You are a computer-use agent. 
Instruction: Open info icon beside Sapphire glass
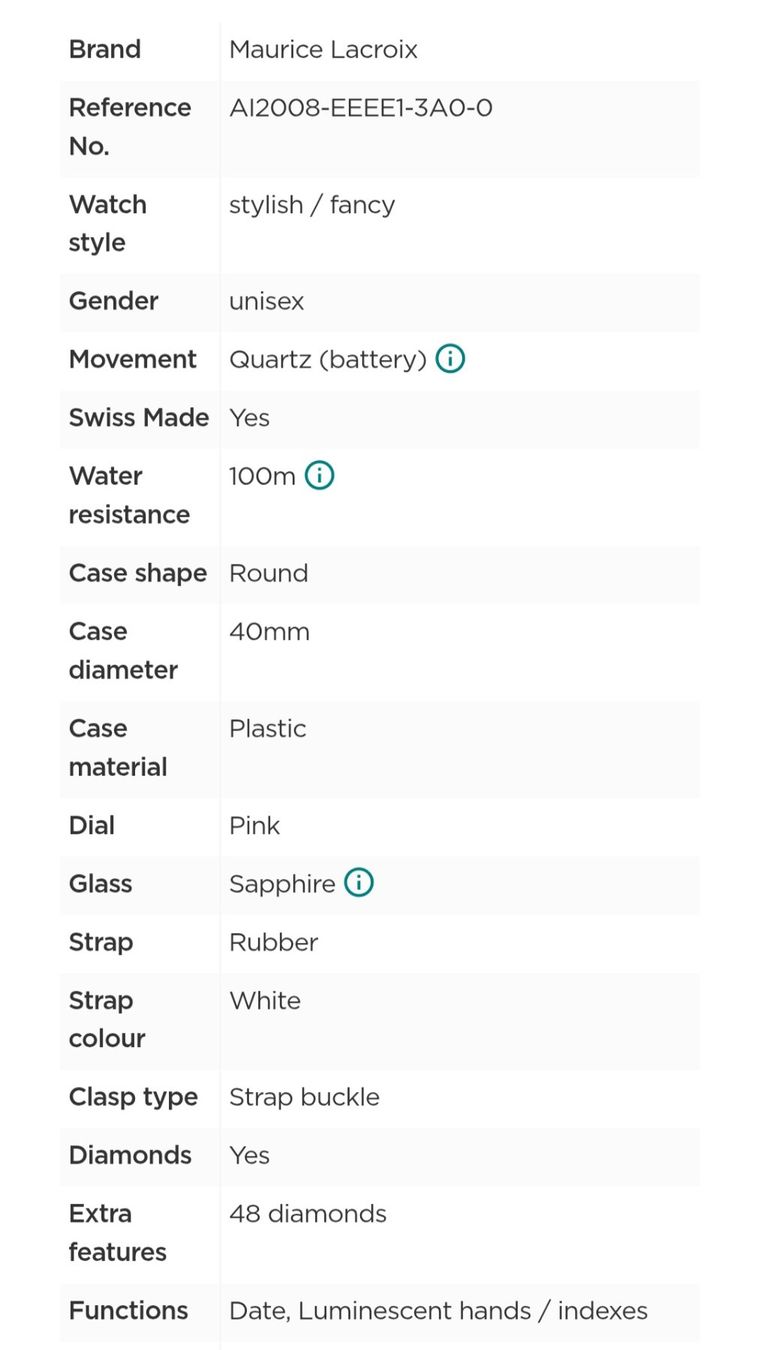tap(359, 883)
